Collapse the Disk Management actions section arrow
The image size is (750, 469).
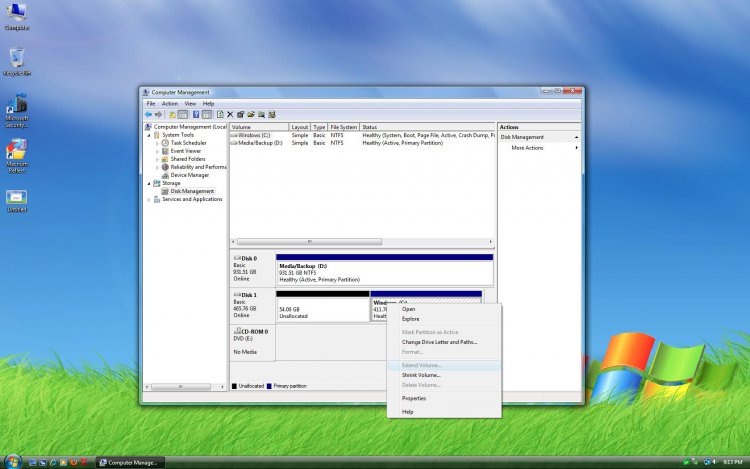click(x=576, y=137)
